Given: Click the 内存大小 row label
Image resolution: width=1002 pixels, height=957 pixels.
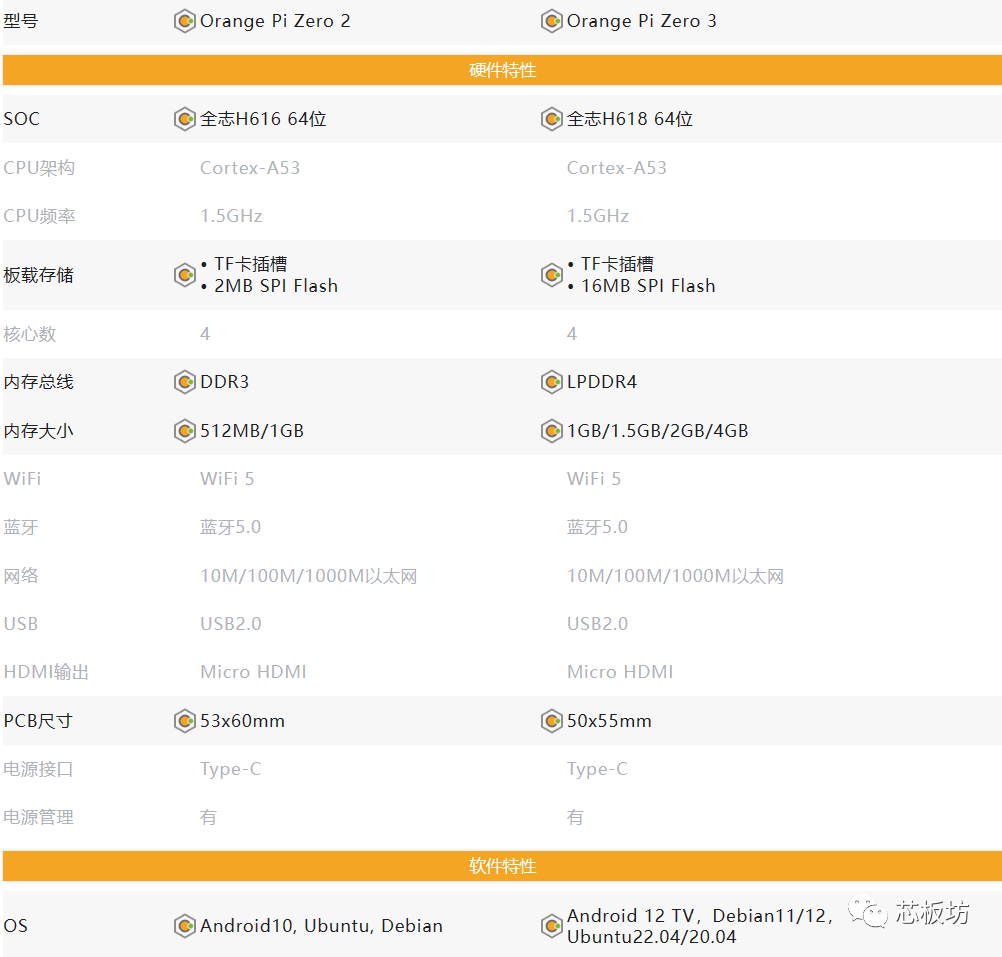Looking at the screenshot, I should 38,431.
